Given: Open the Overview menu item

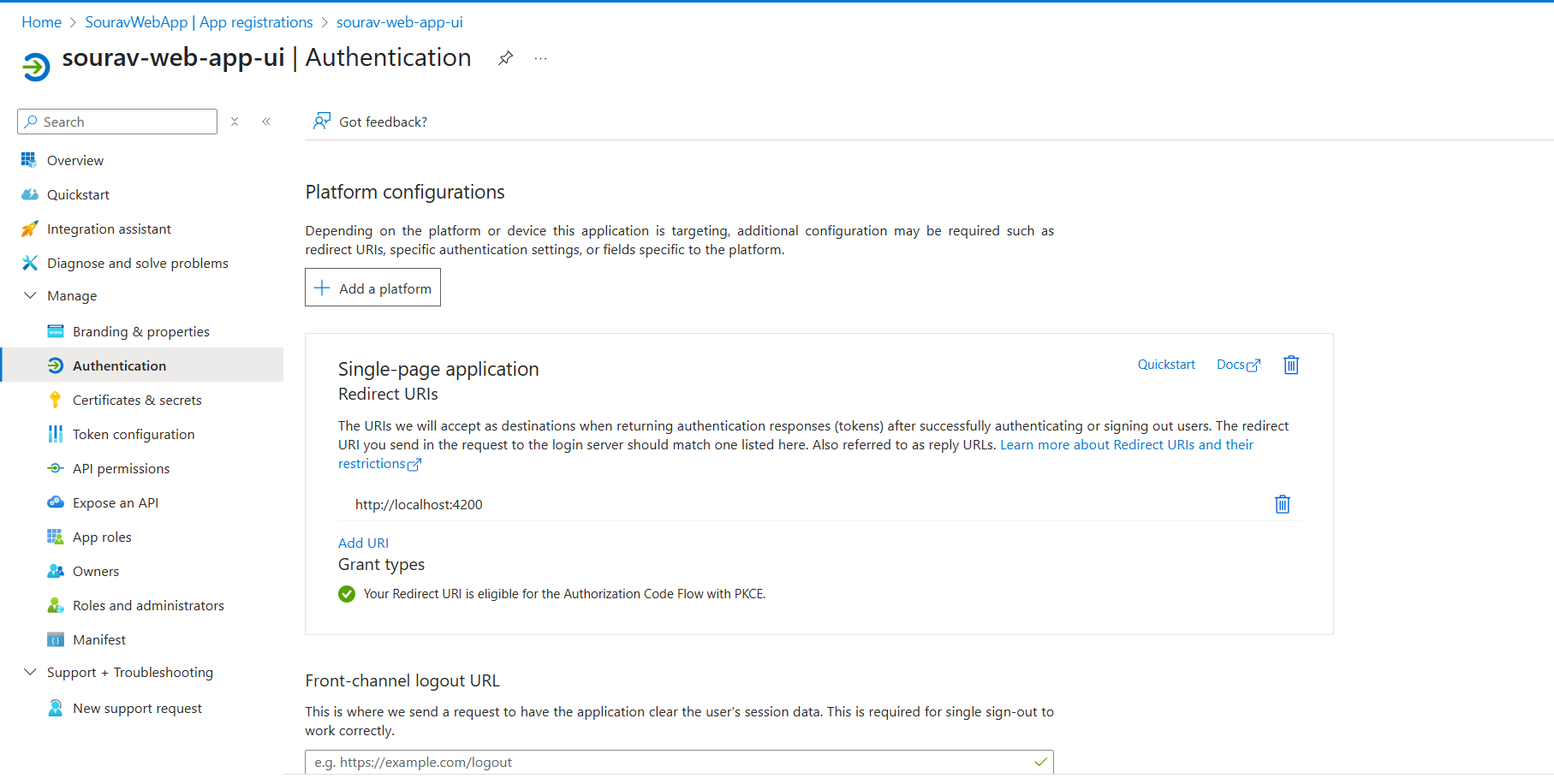Looking at the screenshot, I should [x=75, y=160].
